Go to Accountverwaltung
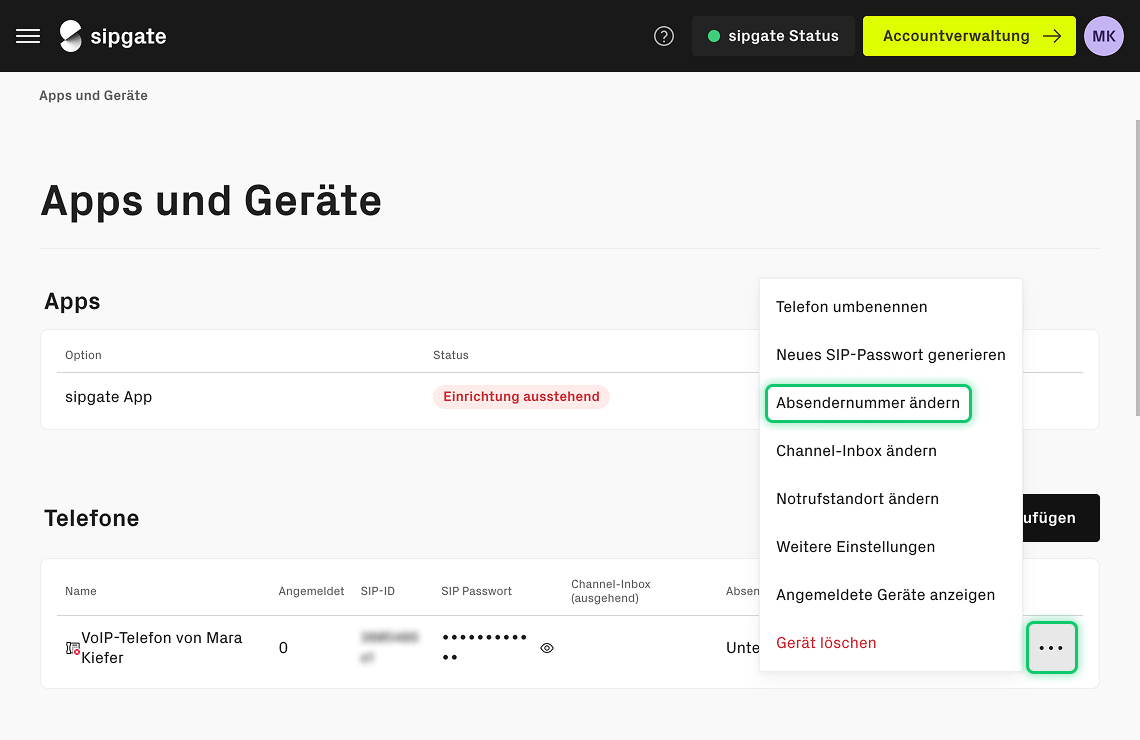 (969, 36)
